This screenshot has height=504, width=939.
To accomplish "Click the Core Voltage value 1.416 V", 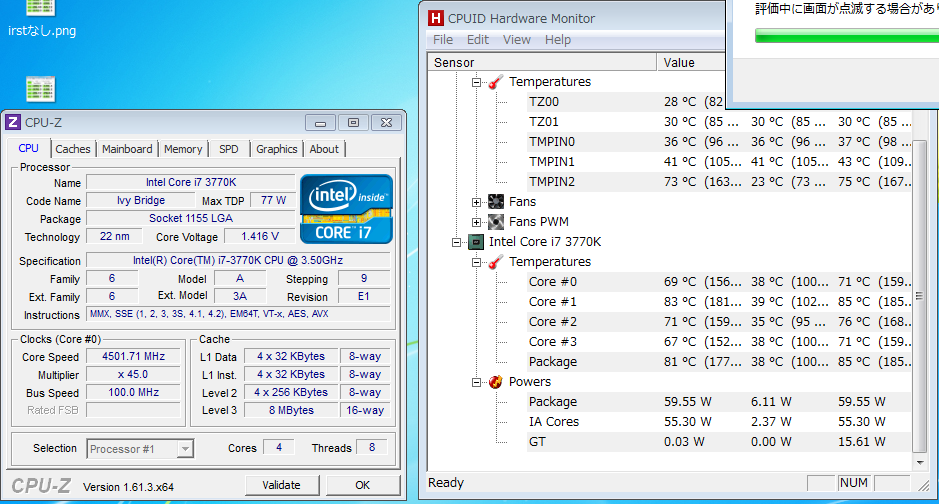I will pos(260,236).
